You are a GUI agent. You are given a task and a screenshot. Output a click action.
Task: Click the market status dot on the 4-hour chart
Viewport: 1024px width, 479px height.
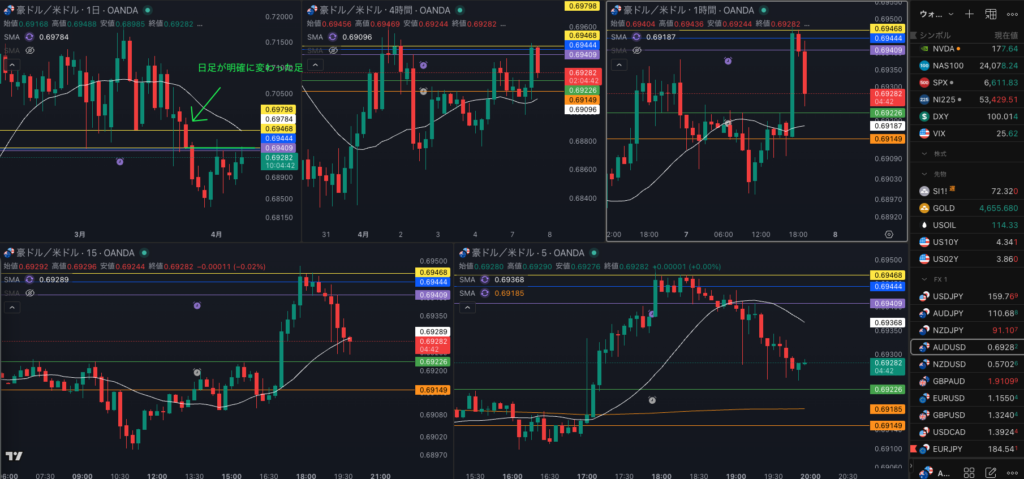461,10
